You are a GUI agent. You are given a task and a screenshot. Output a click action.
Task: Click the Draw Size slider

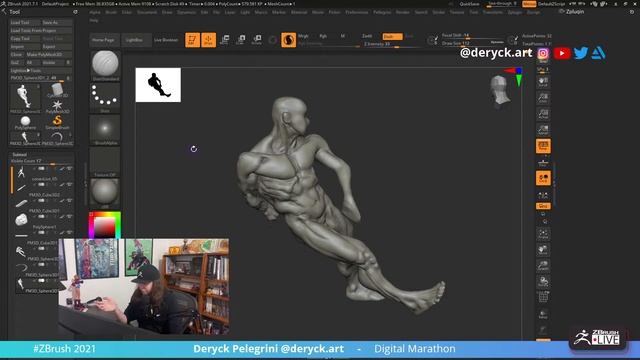473,43
